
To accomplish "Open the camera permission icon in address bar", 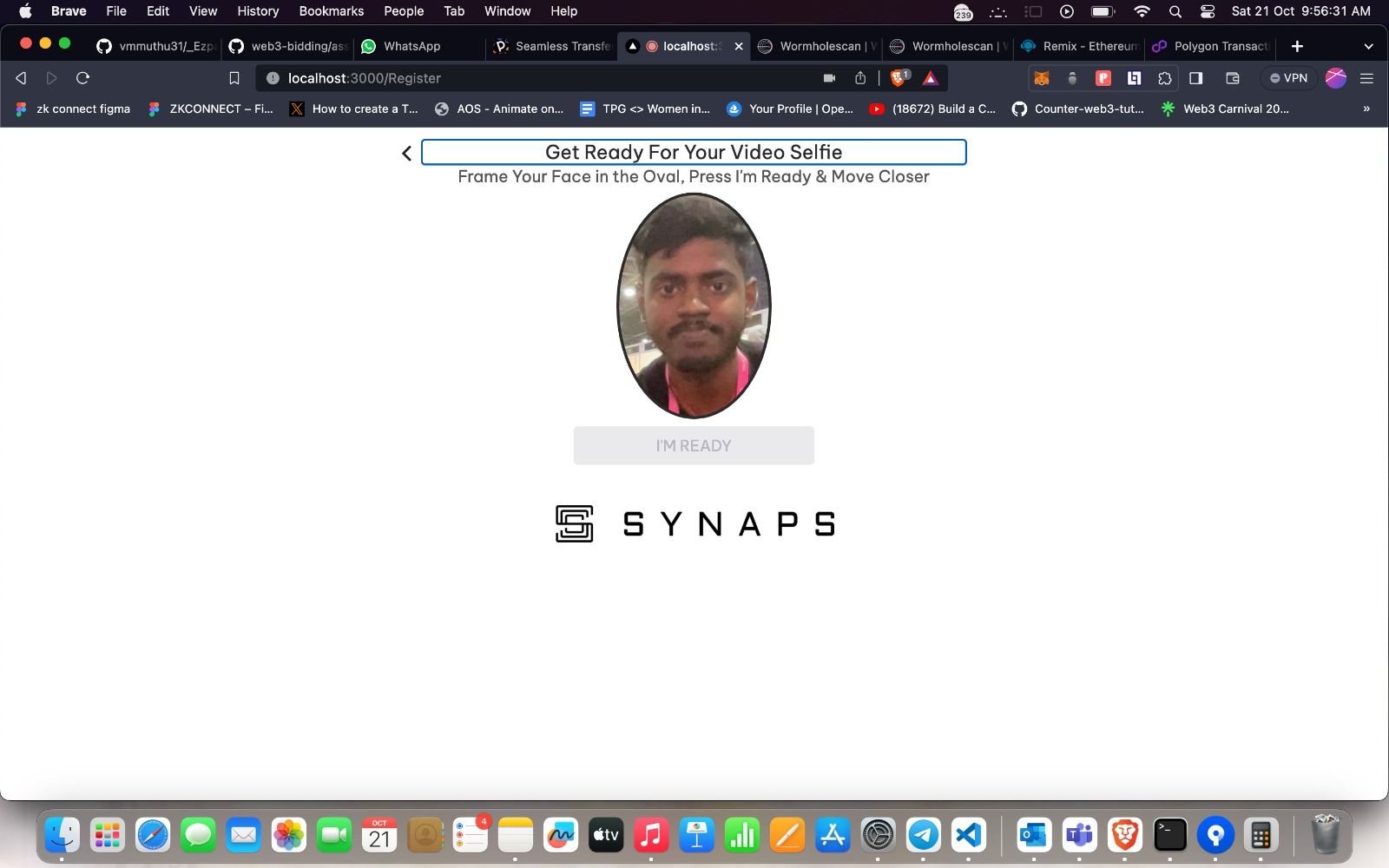I will click(x=829, y=78).
